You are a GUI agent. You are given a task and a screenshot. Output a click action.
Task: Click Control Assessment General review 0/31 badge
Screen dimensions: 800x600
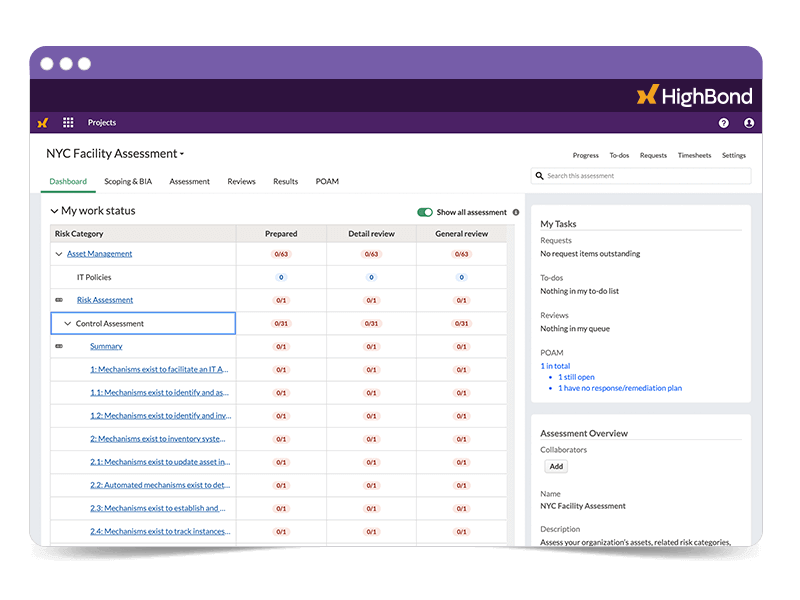pos(461,323)
